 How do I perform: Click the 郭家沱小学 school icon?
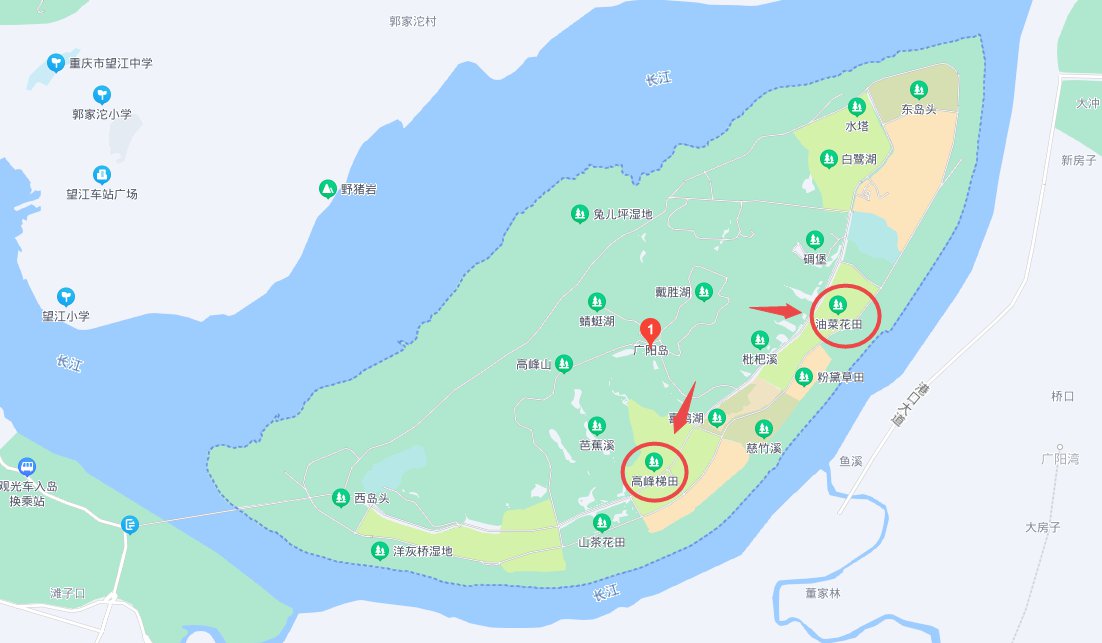[x=102, y=95]
